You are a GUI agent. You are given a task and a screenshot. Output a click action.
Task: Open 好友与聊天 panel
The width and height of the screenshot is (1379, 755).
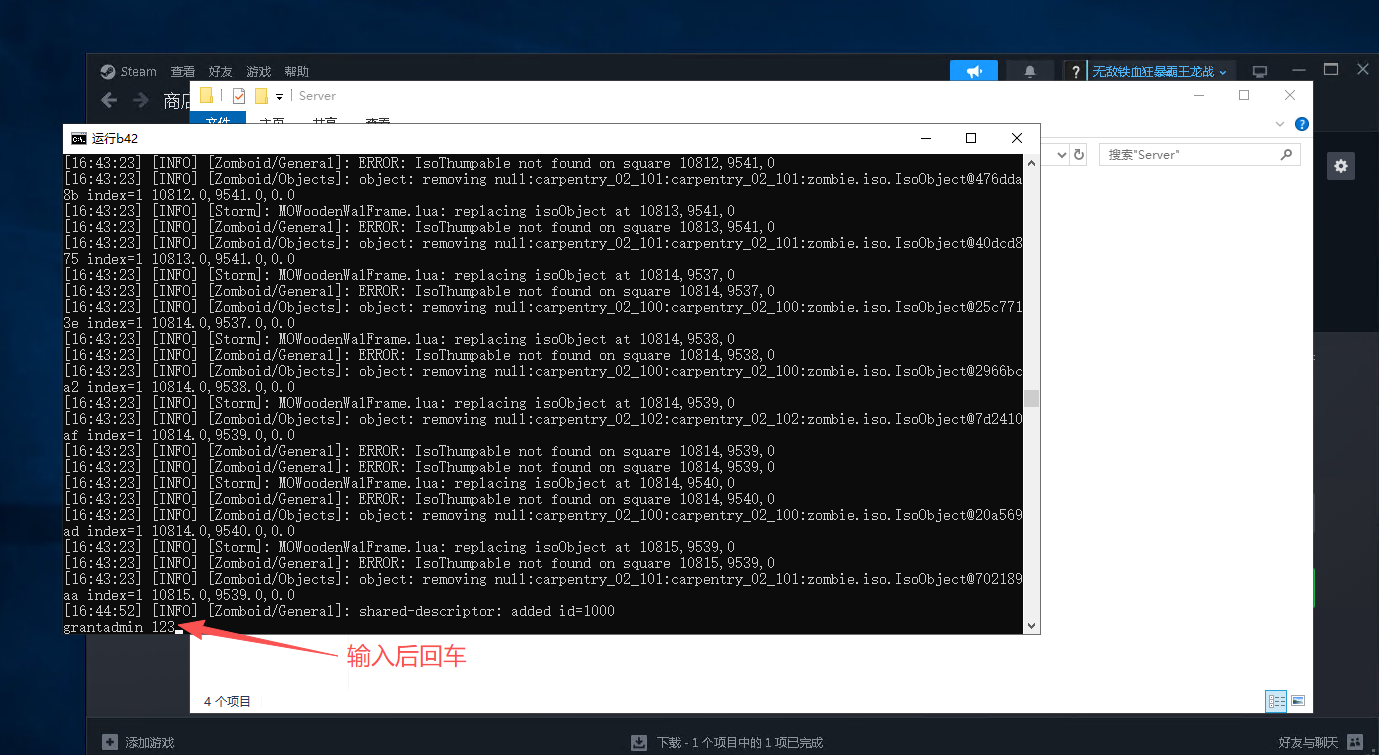point(1308,743)
